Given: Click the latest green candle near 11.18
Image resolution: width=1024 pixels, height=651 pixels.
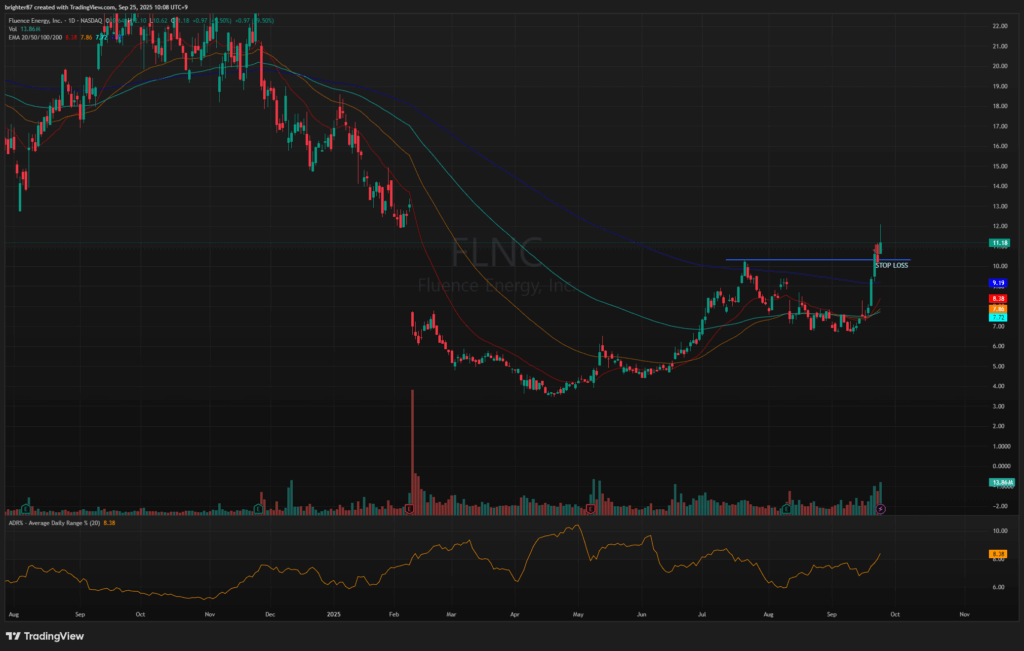Looking at the screenshot, I should pos(880,240).
